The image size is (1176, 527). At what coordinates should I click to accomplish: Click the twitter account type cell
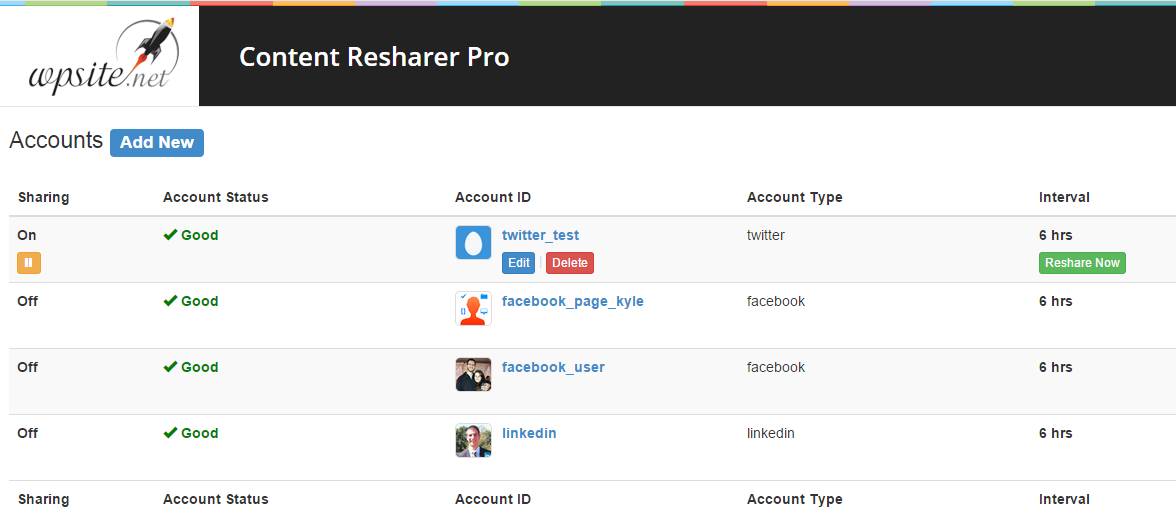[x=766, y=235]
